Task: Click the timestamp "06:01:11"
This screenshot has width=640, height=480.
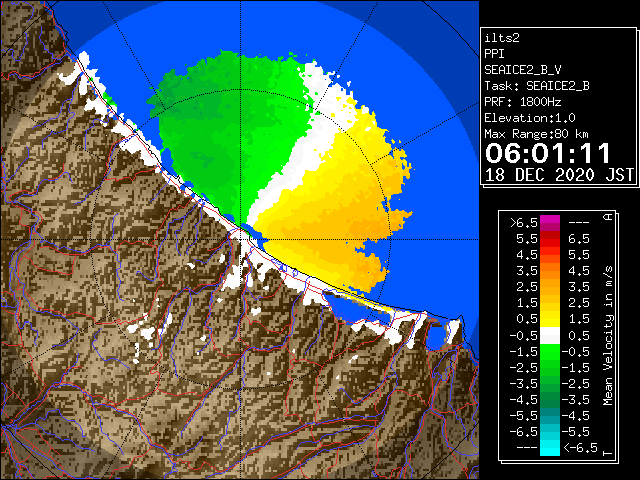Action: [548, 153]
